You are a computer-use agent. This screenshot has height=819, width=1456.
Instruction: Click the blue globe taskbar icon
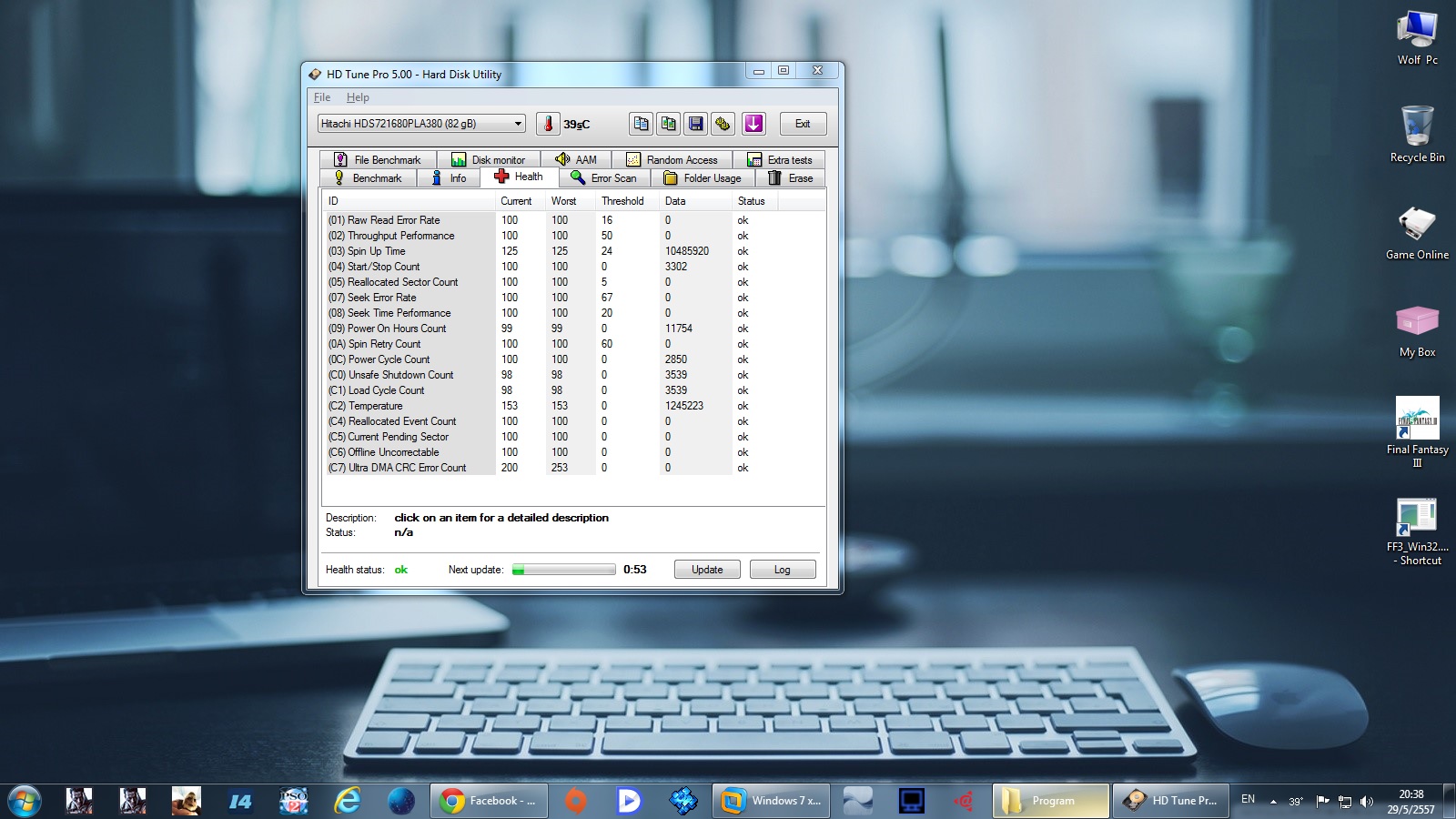401,801
